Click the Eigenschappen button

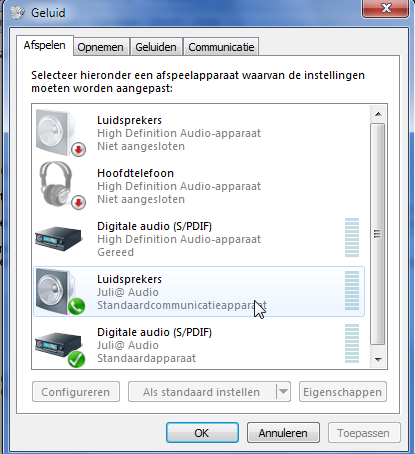[342, 392]
